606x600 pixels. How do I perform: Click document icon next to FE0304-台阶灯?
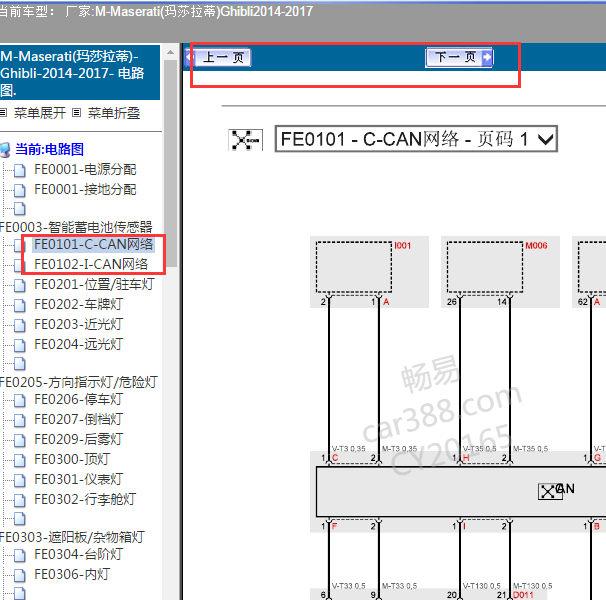tap(20, 555)
